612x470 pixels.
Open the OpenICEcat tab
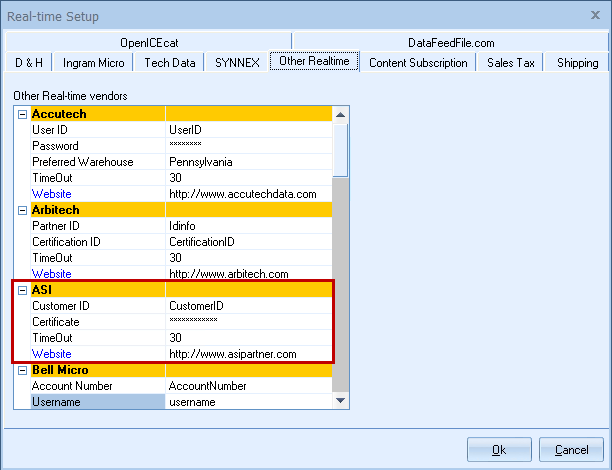click(x=149, y=42)
